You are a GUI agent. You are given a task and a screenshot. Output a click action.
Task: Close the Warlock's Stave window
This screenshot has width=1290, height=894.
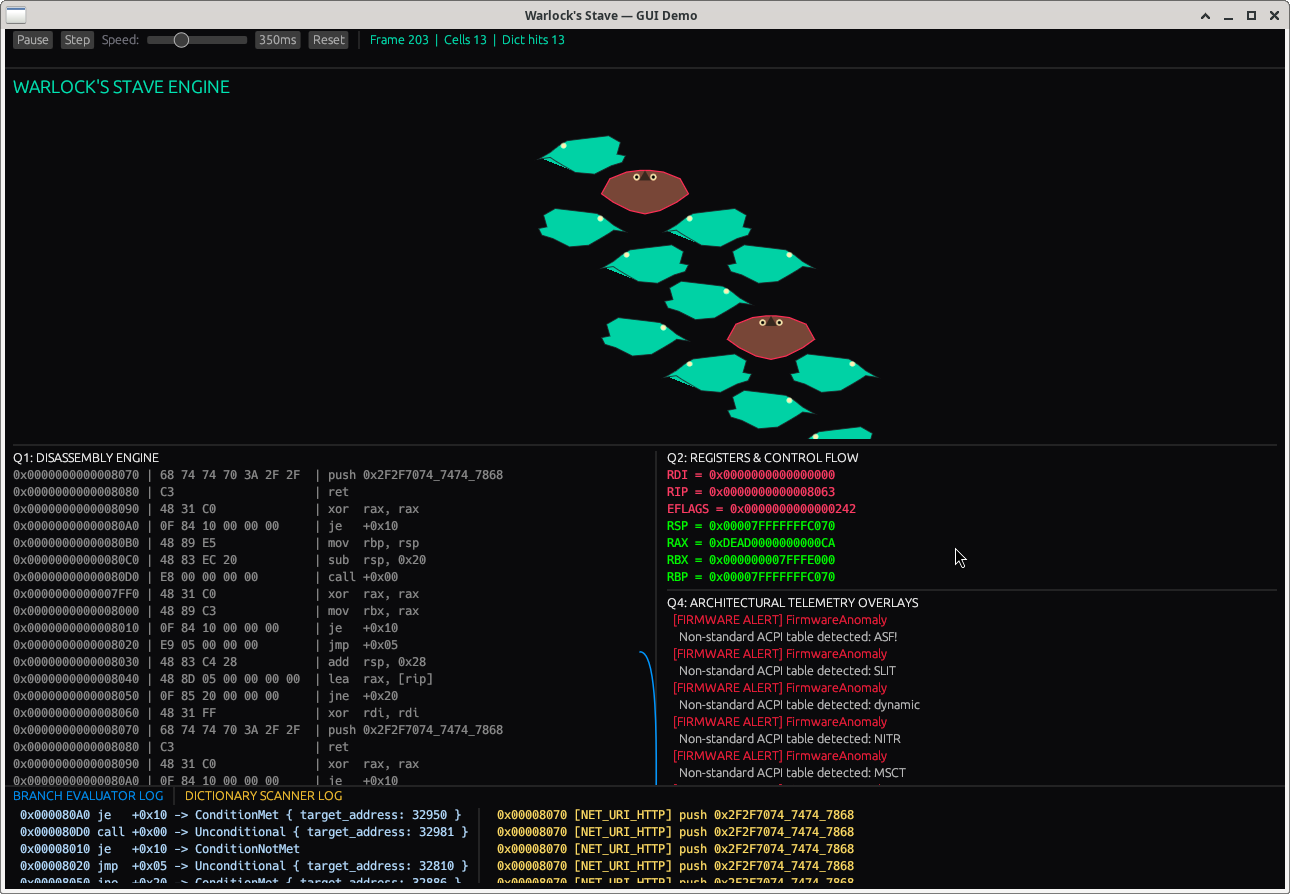pyautogui.click(x=1273, y=15)
